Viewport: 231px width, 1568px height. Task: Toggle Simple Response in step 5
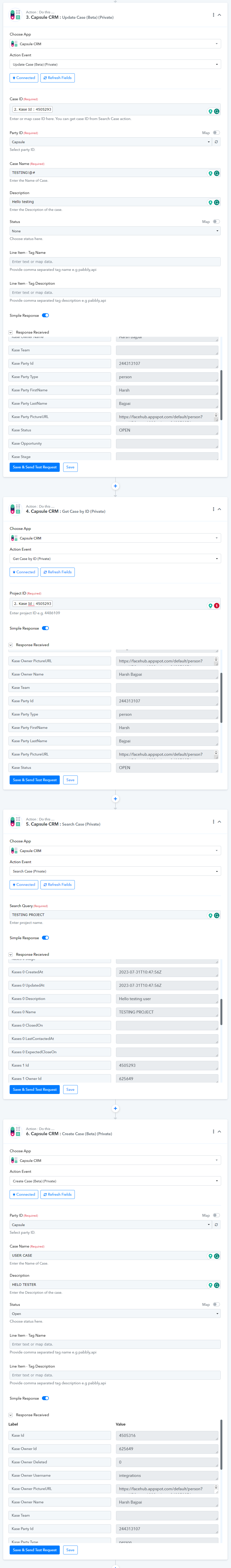(x=46, y=938)
